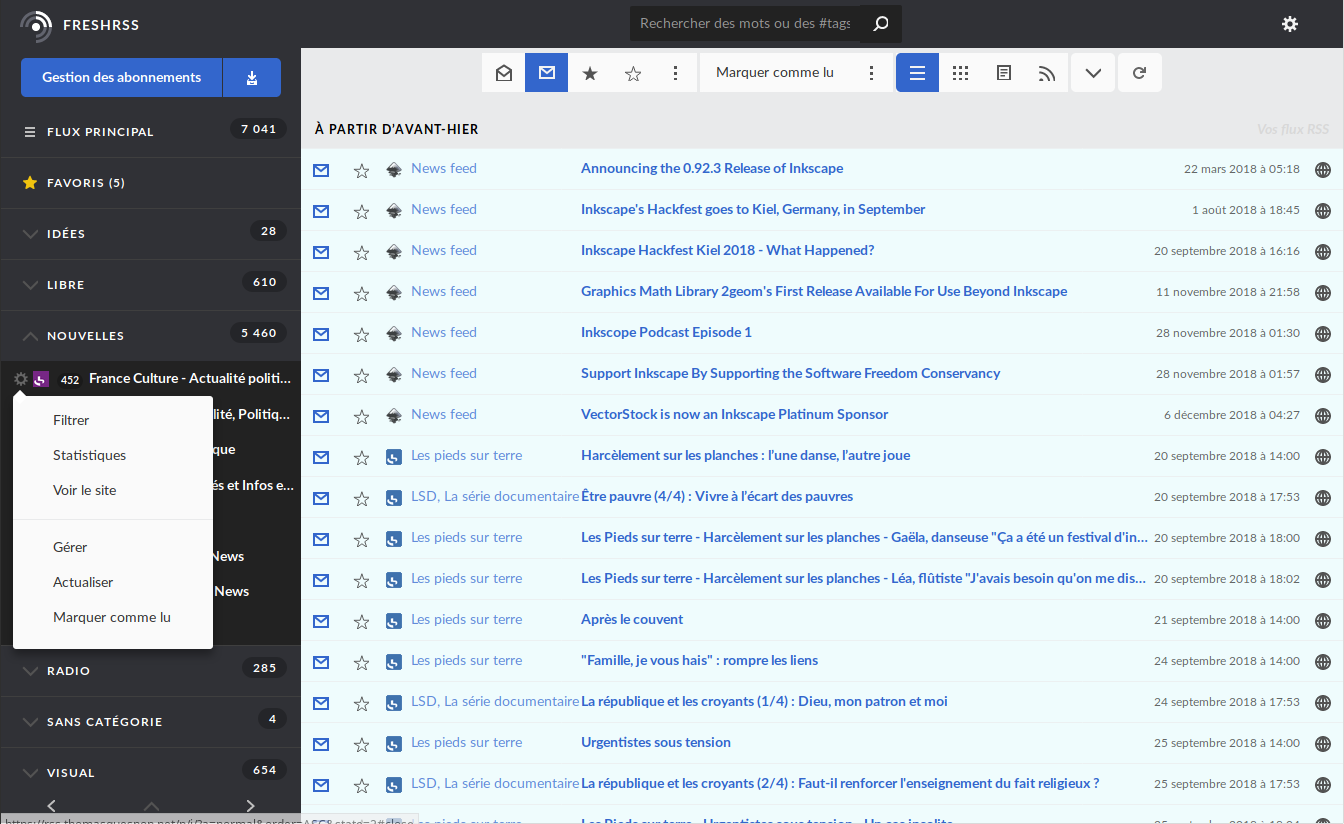Choose 'Actualiser' from the feed menu
1344x824 pixels.
(83, 582)
